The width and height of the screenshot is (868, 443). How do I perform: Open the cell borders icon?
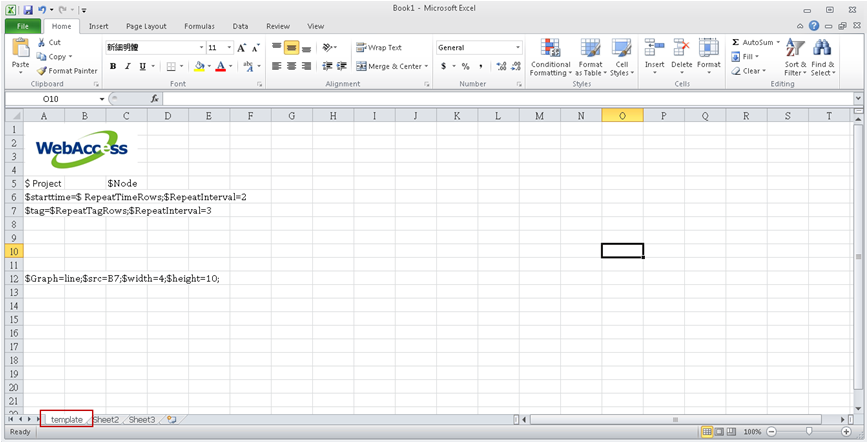click(171, 66)
